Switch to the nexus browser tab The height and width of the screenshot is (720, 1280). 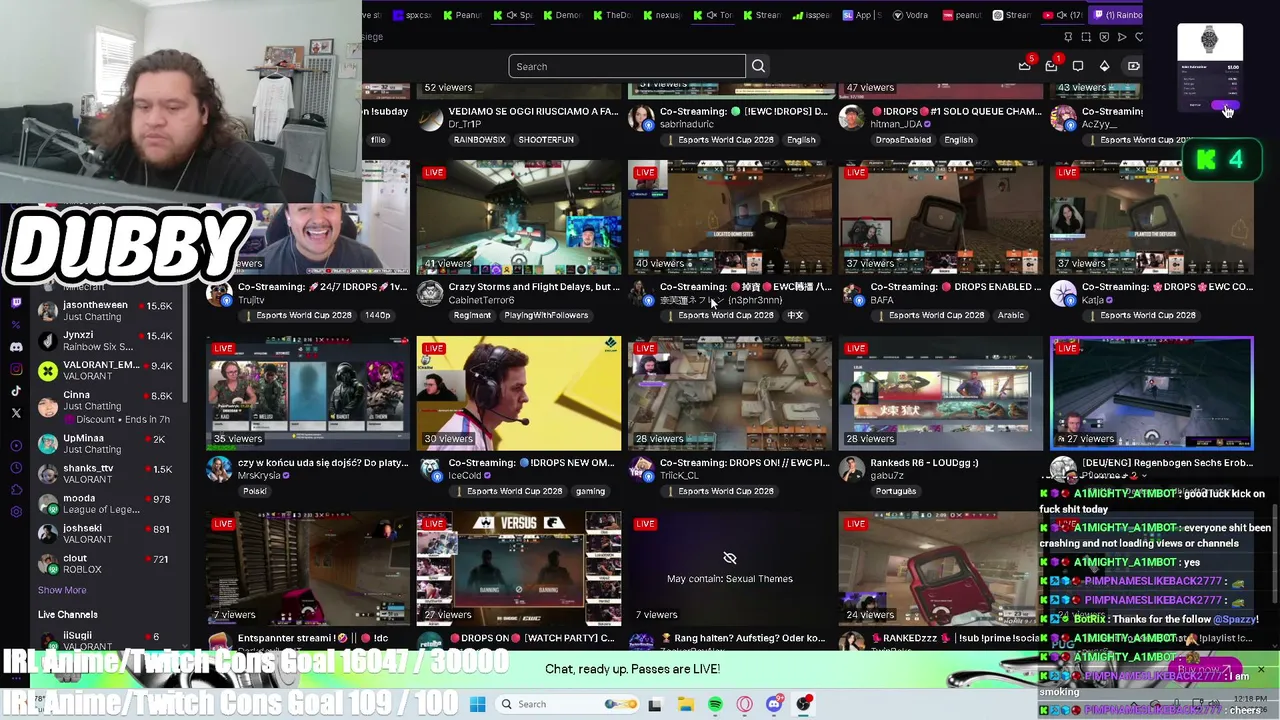tap(663, 15)
